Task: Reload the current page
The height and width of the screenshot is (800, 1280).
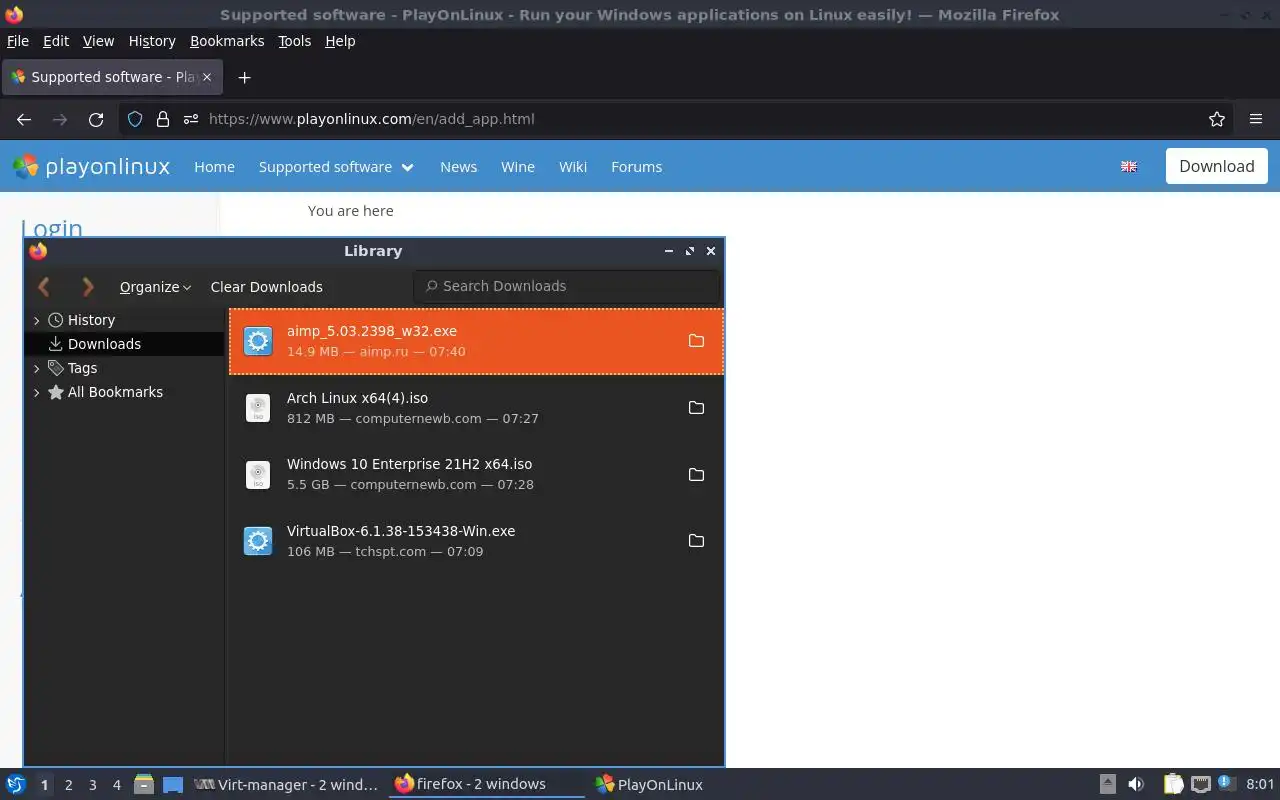Action: click(96, 119)
